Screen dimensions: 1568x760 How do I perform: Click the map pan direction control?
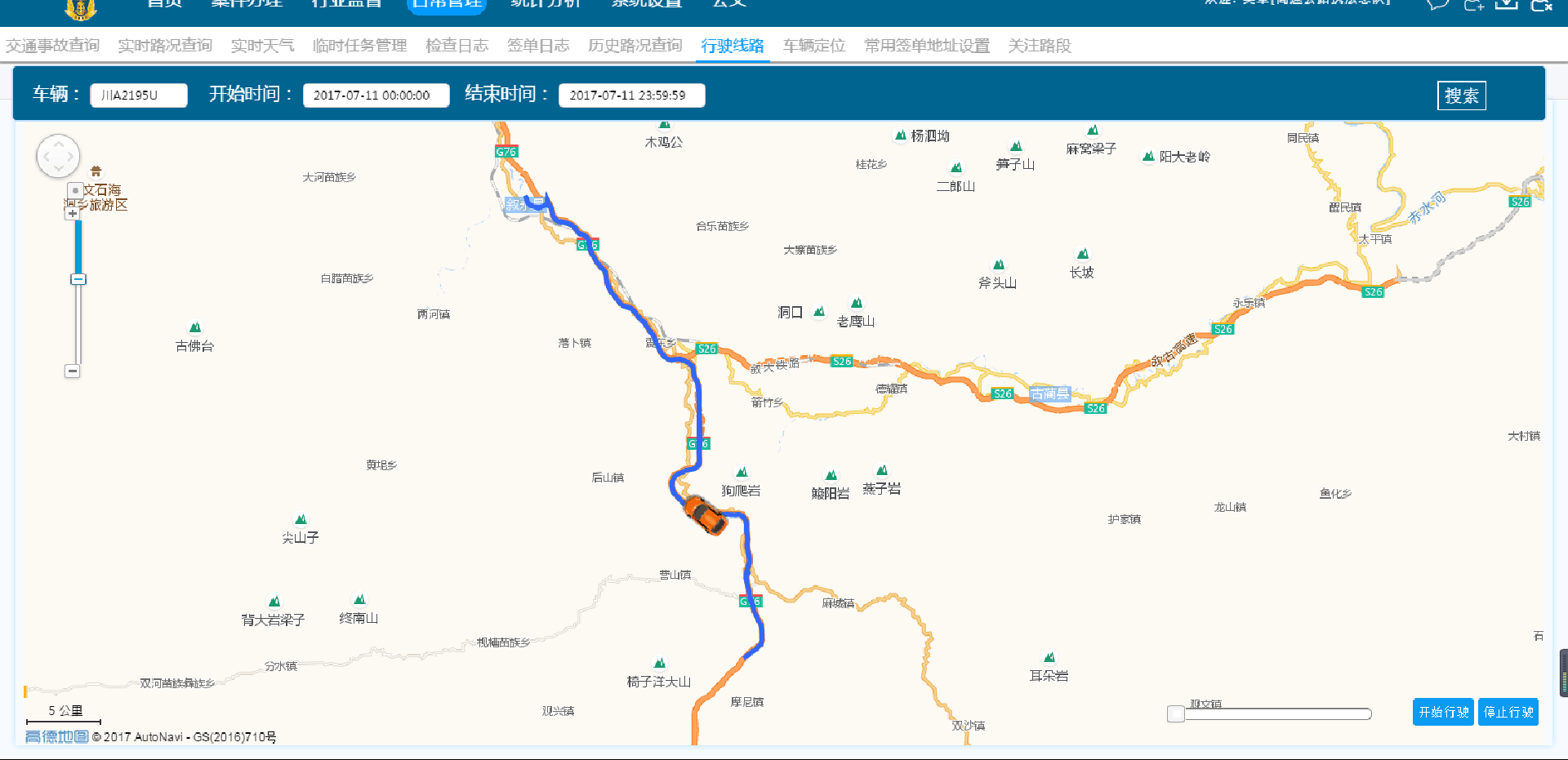coord(58,156)
